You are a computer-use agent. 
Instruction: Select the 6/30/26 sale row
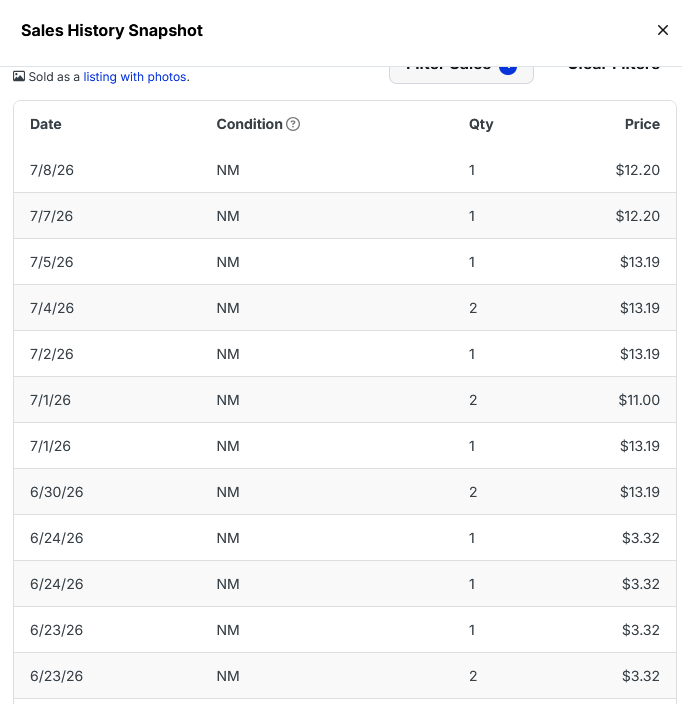[345, 492]
